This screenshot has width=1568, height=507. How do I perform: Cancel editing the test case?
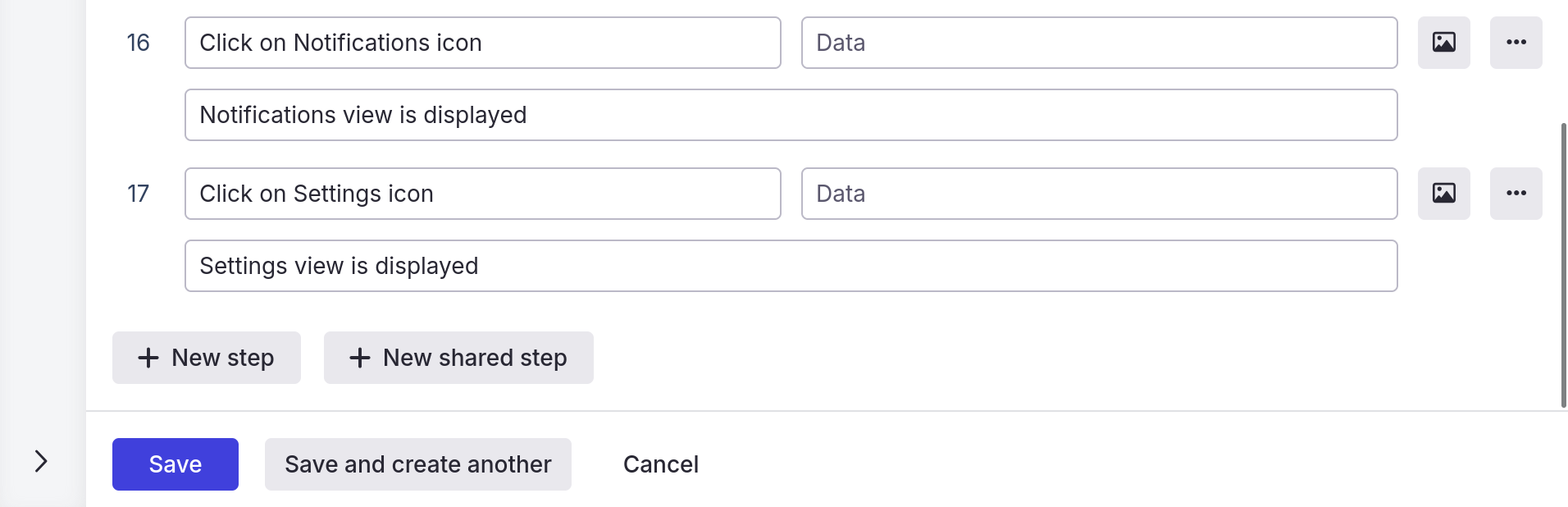click(660, 464)
